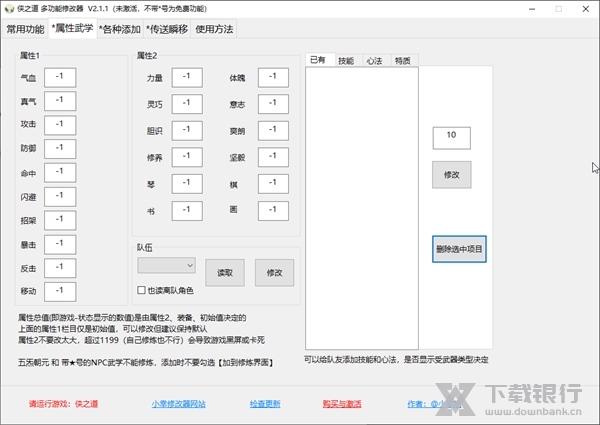Click the 闪避 value field
This screenshot has height=425, width=600.
point(60,197)
